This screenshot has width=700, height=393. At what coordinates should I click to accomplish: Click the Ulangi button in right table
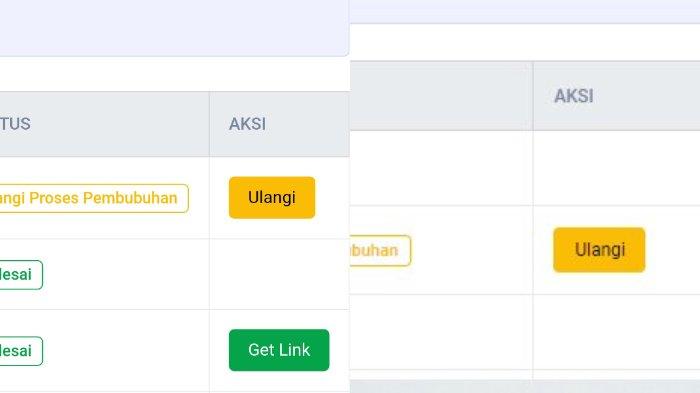coord(599,250)
